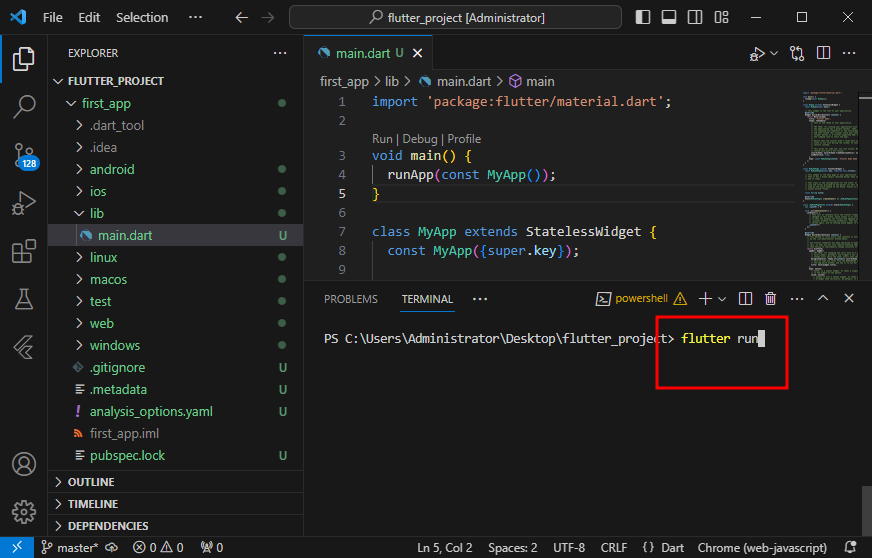Image resolution: width=872 pixels, height=558 pixels.
Task: Open the Edit menu
Action: [x=89, y=18]
